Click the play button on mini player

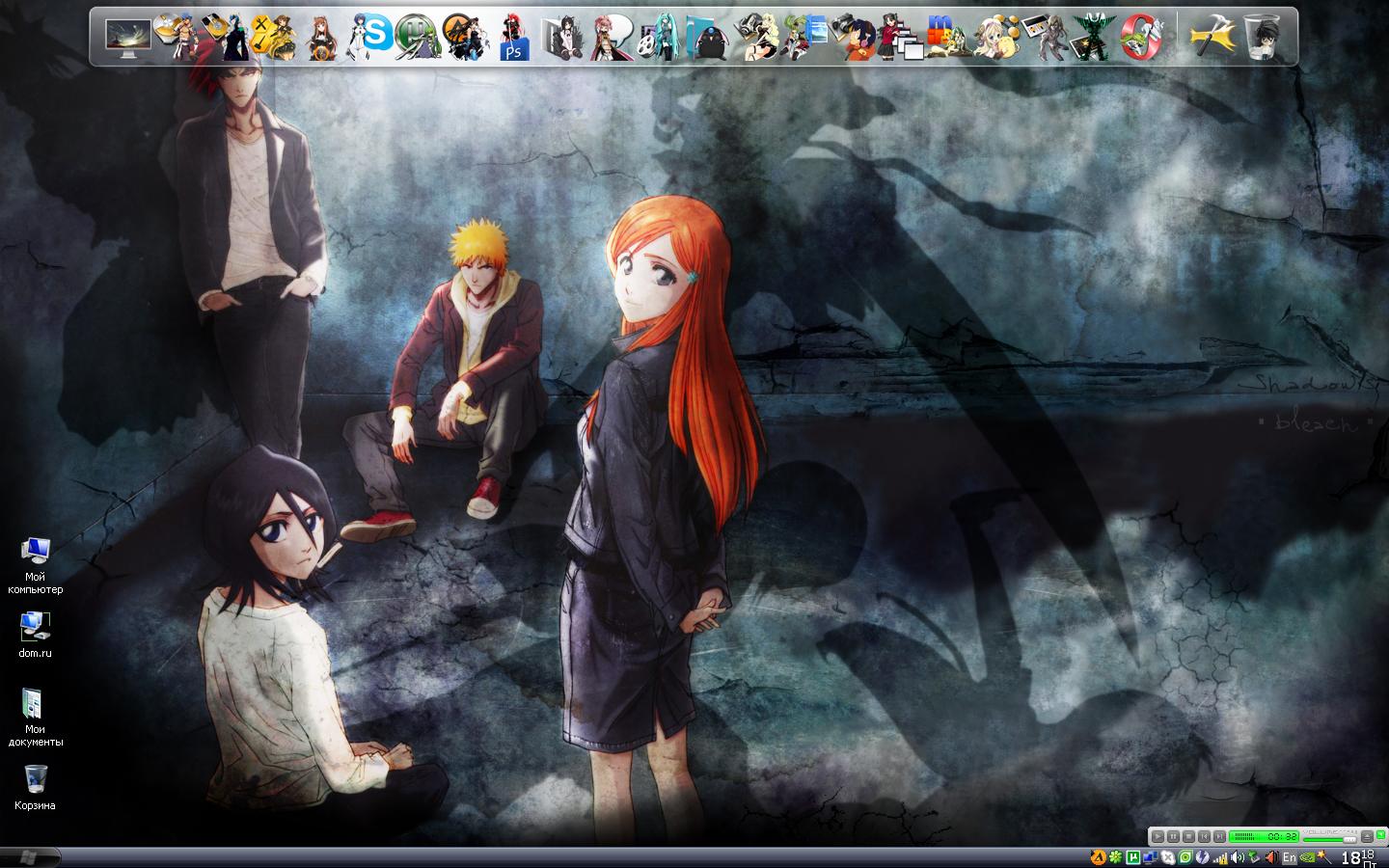click(1158, 837)
